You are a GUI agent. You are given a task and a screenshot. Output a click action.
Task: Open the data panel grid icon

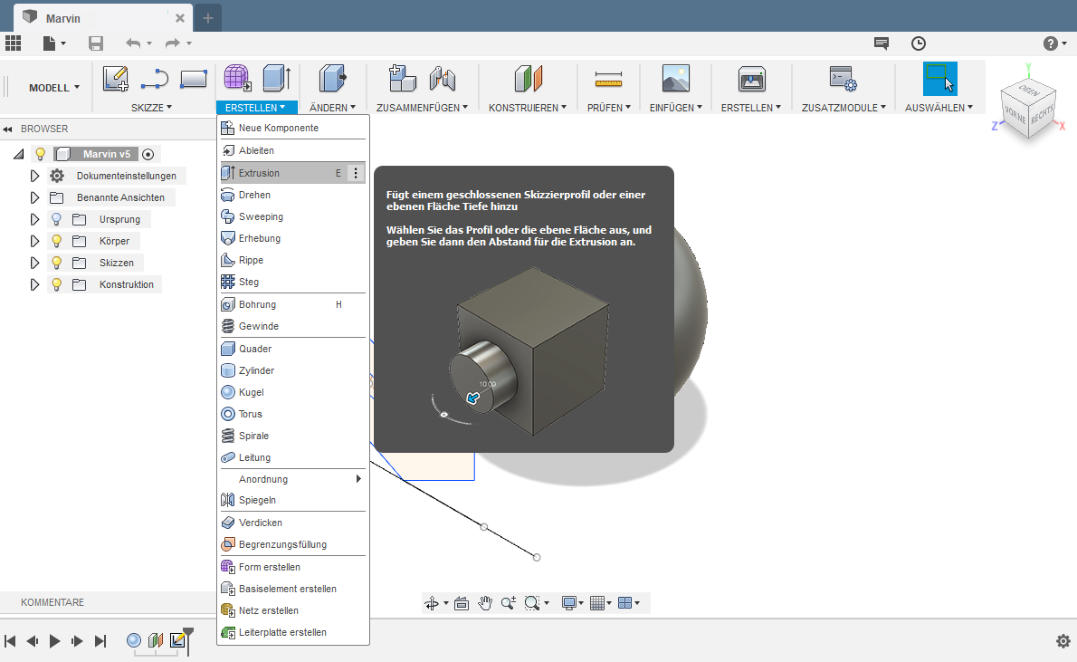click(13, 44)
